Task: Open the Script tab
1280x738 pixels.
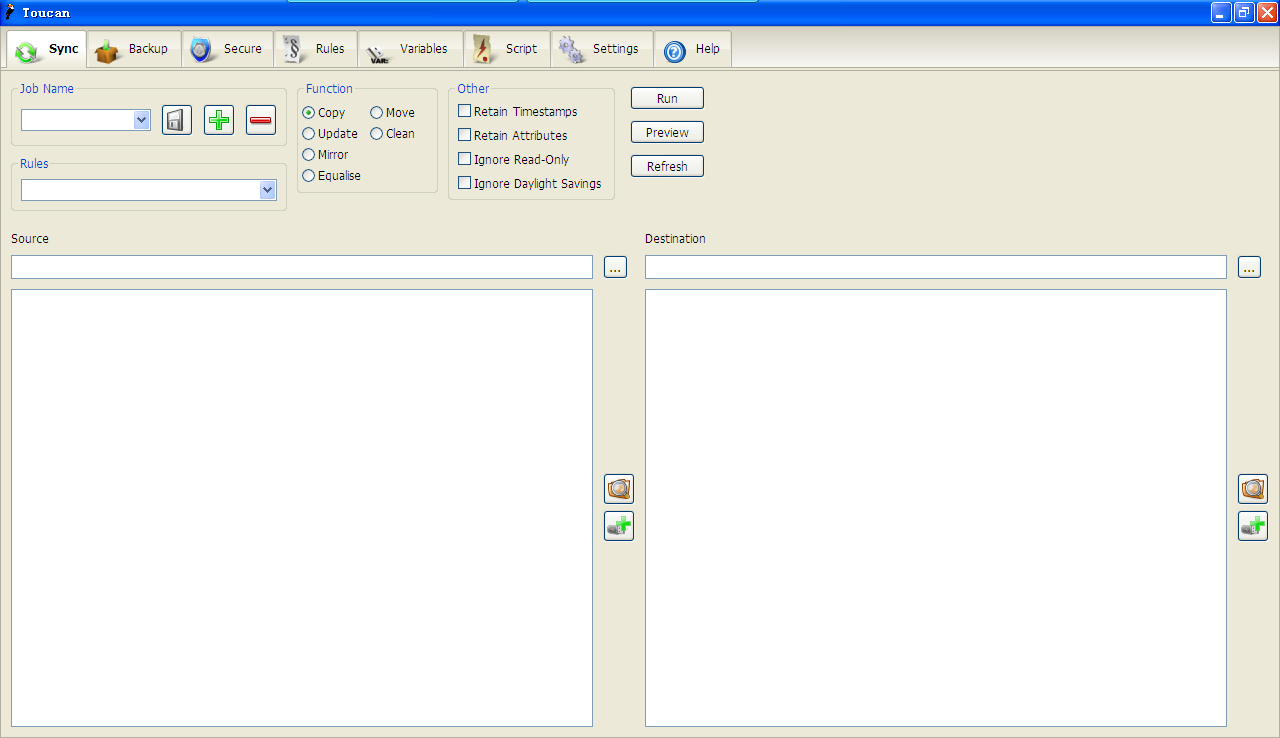Action: click(508, 49)
